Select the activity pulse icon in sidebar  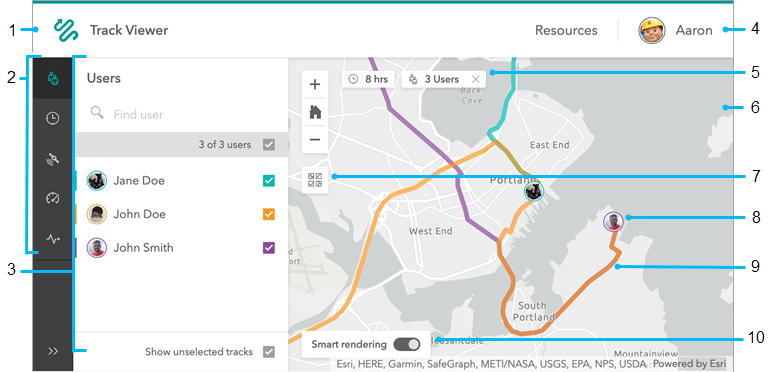click(x=53, y=239)
